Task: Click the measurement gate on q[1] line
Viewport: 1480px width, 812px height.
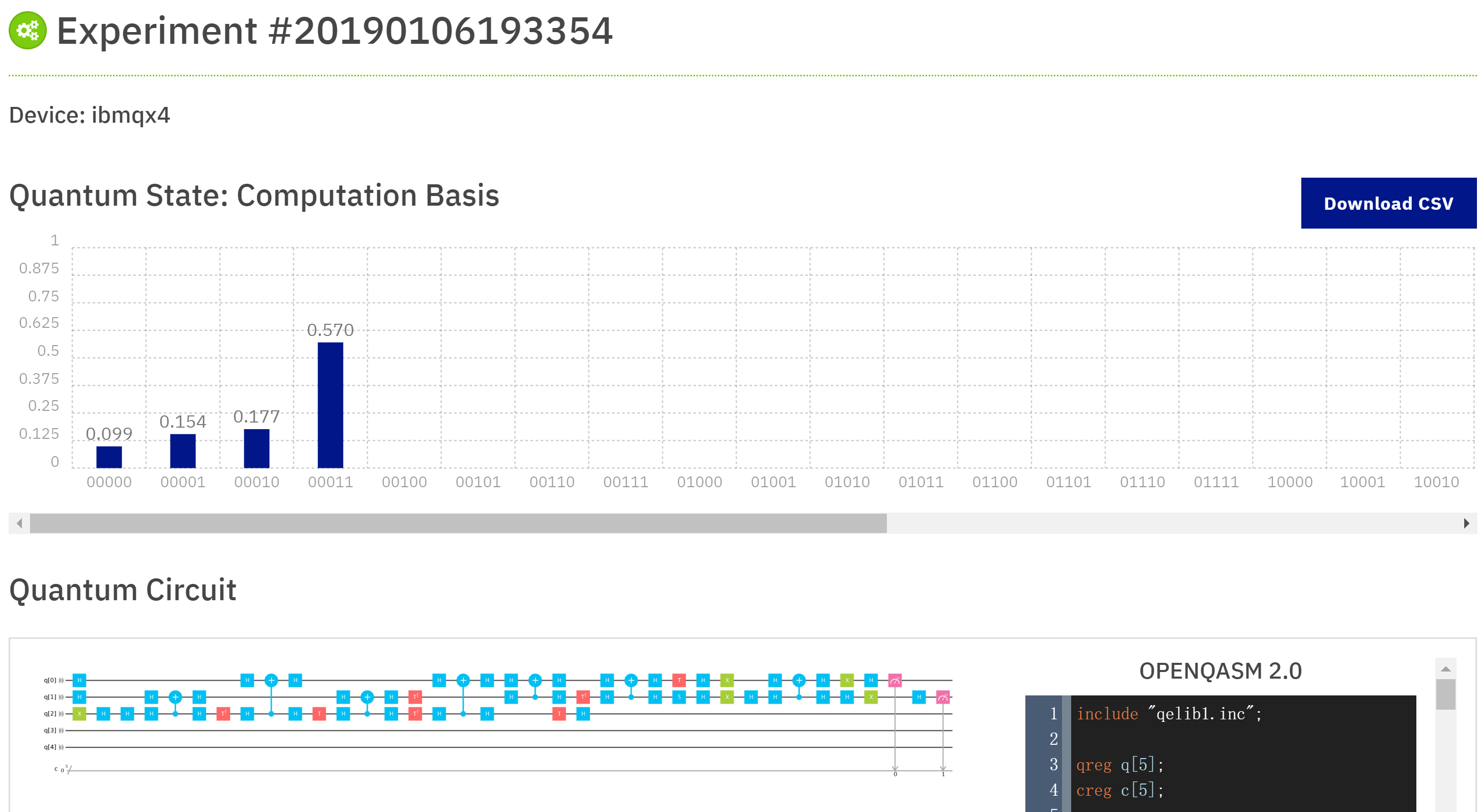Action: click(943, 697)
